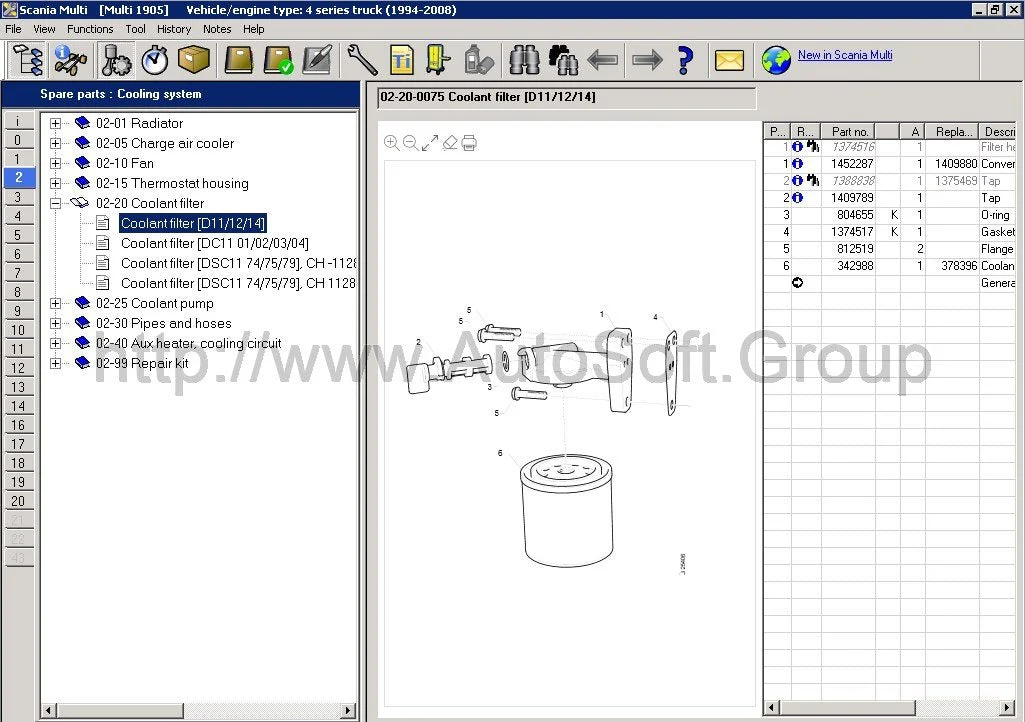Click the info icon beside part 1374516
The height and width of the screenshot is (722, 1025).
click(797, 147)
